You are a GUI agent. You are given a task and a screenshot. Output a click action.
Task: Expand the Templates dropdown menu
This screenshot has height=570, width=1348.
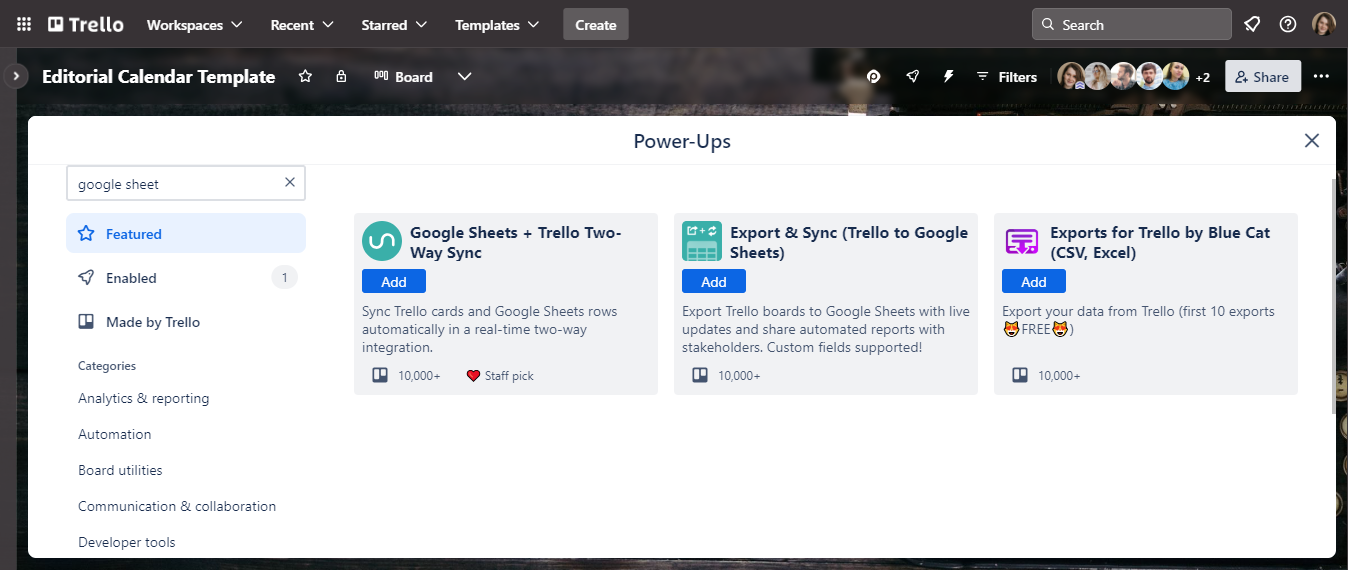coord(497,25)
